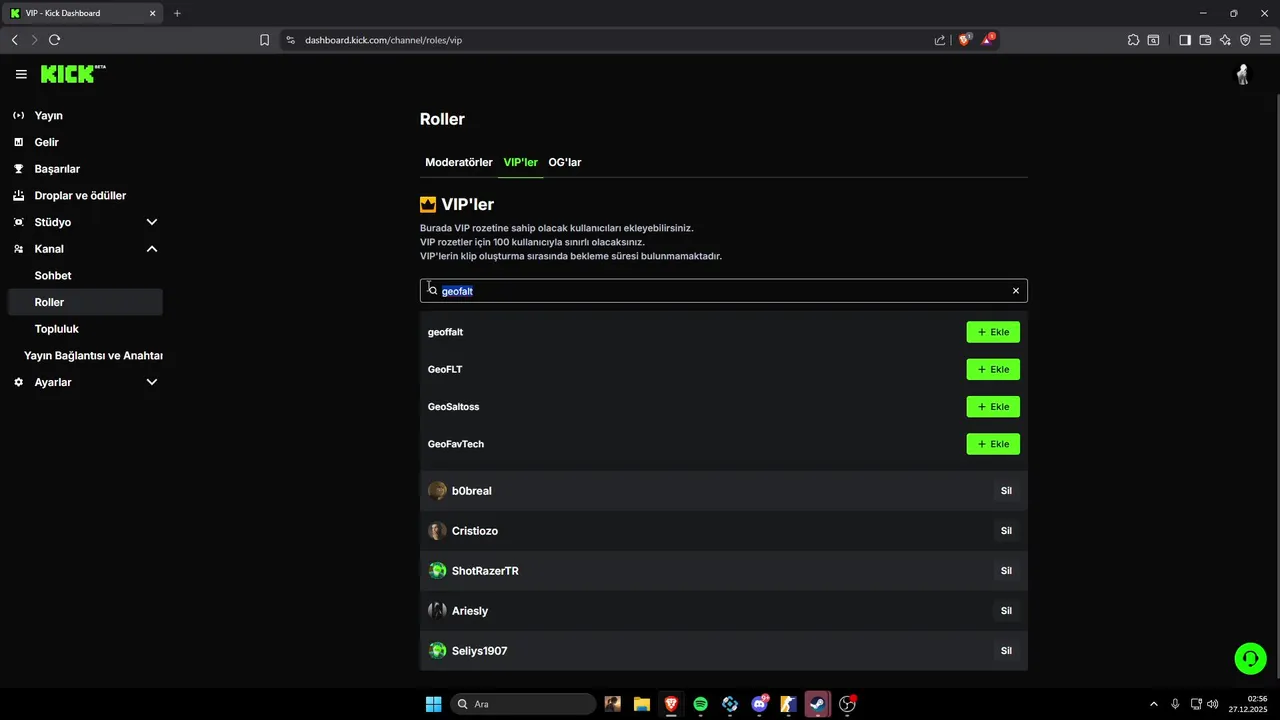Open profile avatar menu at top right
Image resolution: width=1280 pixels, height=720 pixels.
[1243, 75]
